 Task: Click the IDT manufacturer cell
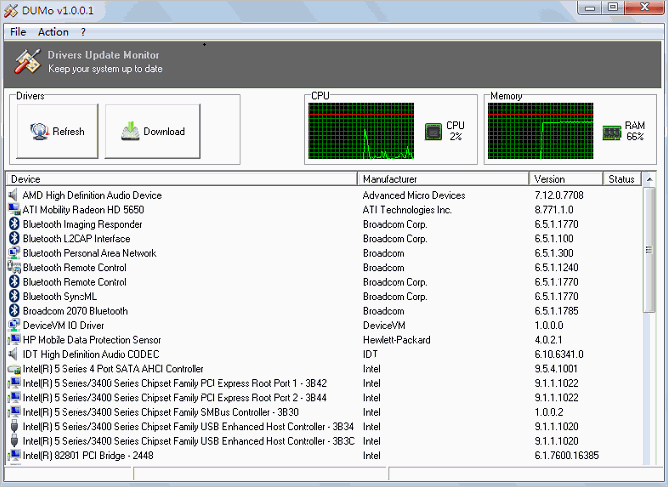coord(370,354)
